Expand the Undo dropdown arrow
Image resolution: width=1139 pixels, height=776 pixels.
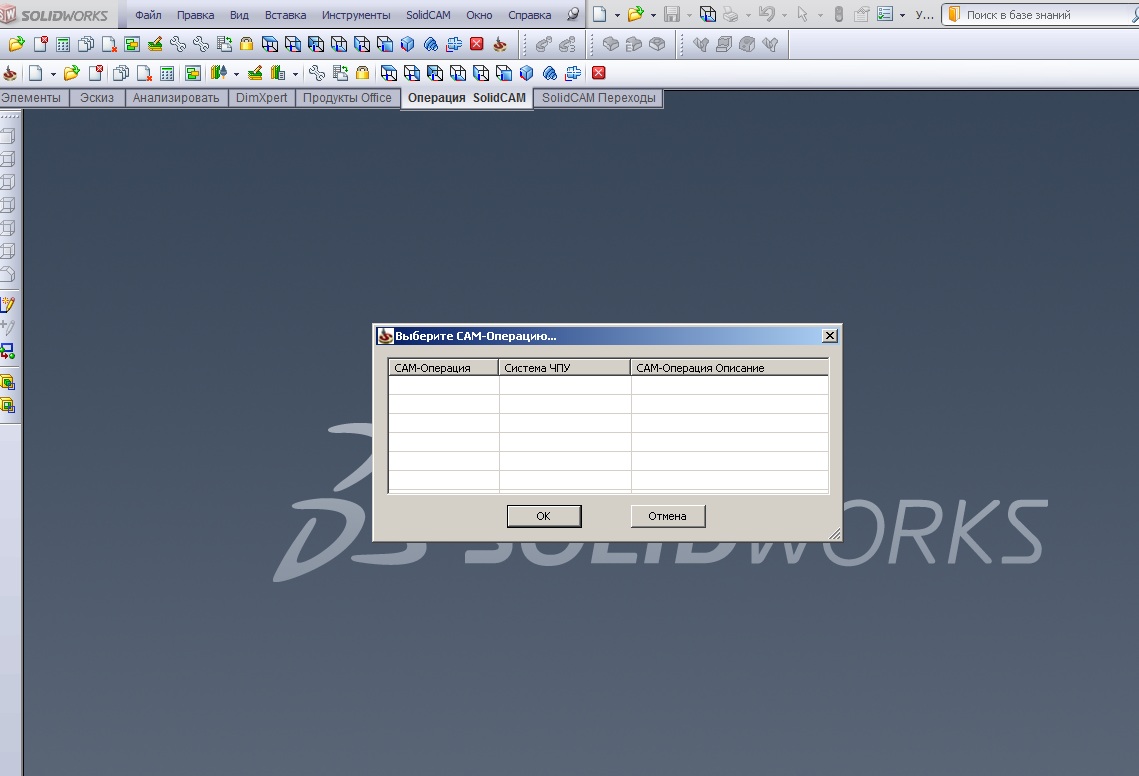point(785,15)
